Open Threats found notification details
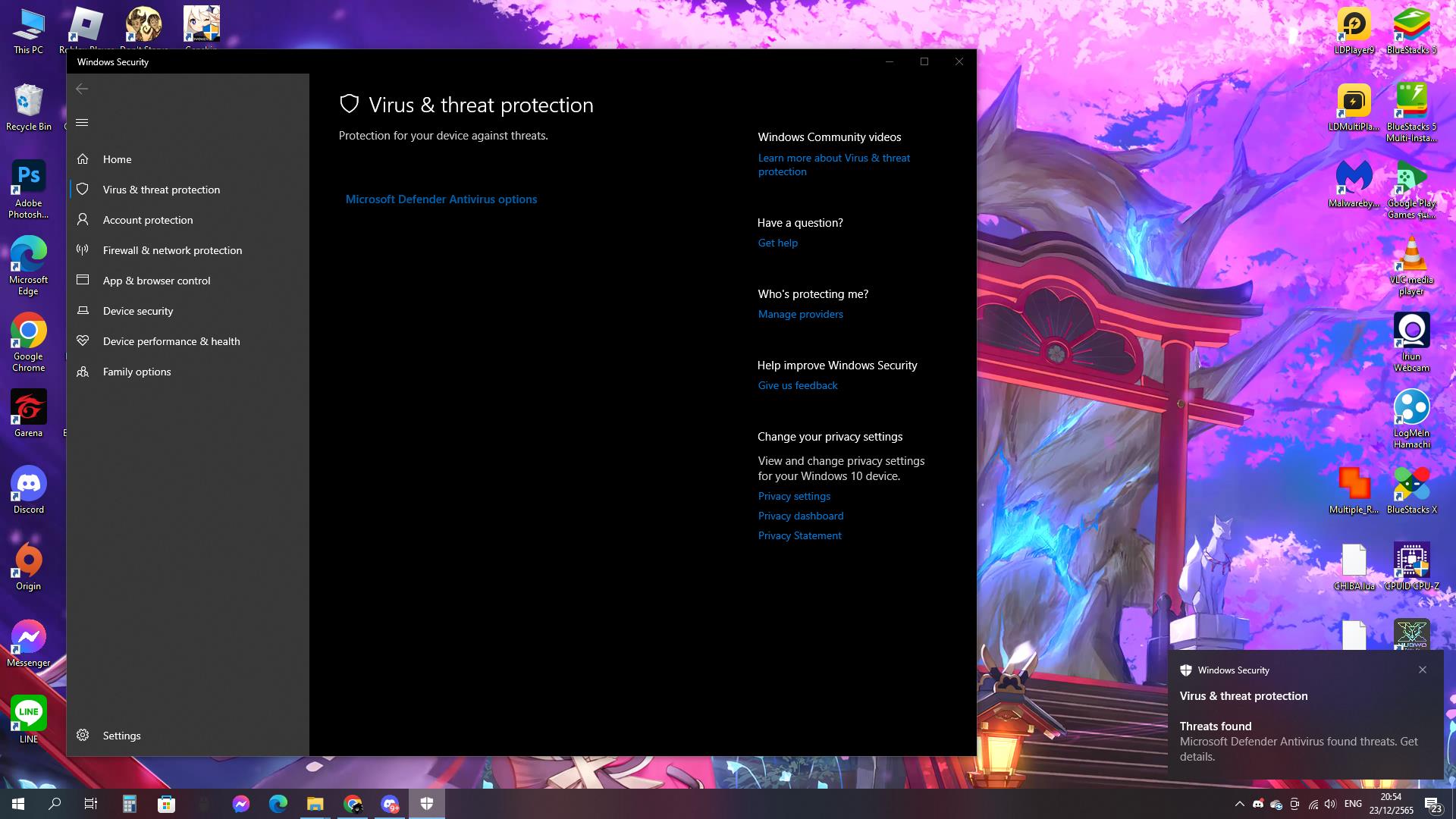The image size is (1456, 819). pyautogui.click(x=1298, y=741)
